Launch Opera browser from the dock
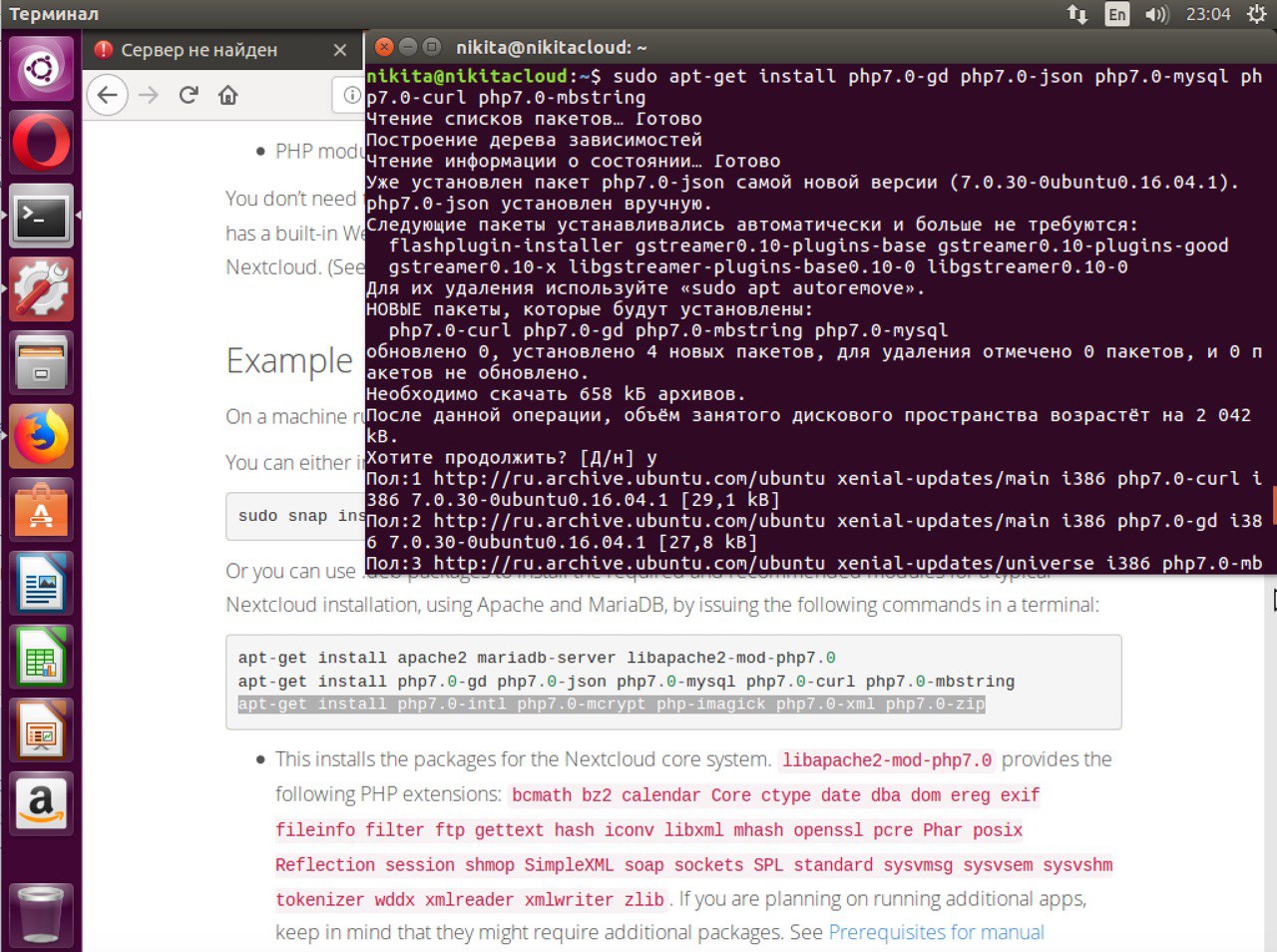The width and height of the screenshot is (1277, 952). 41,142
